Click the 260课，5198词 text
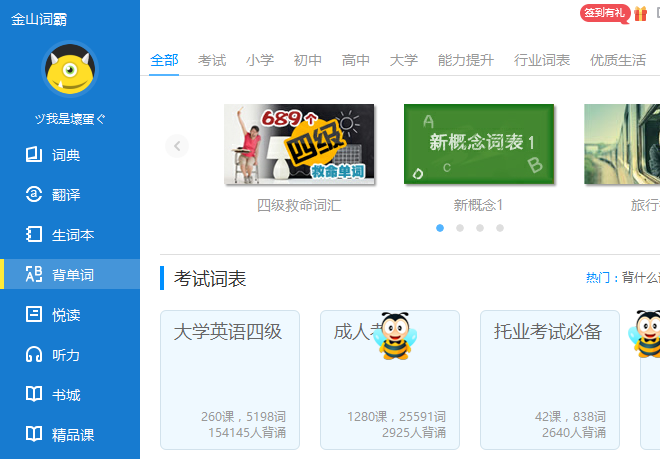The height and width of the screenshot is (459, 660). [243, 416]
